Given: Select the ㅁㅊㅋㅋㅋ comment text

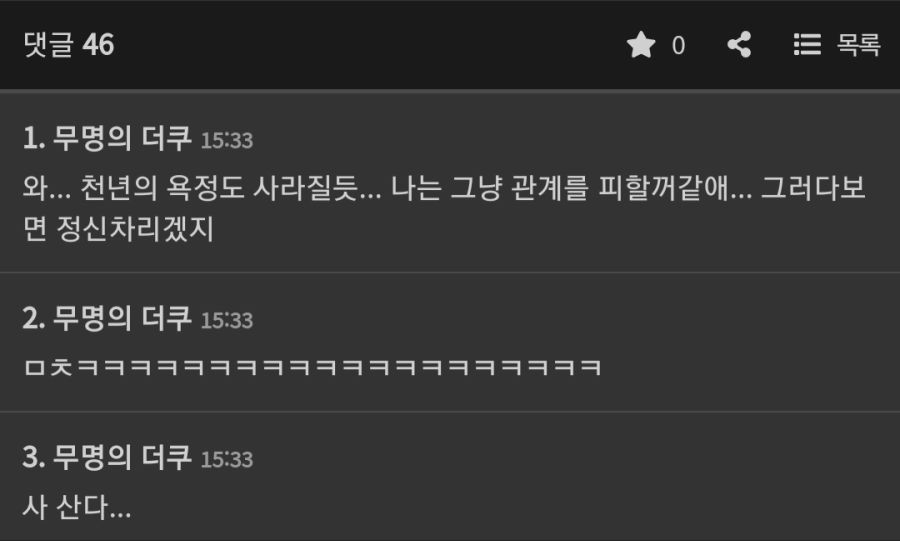Looking at the screenshot, I should [312, 367].
